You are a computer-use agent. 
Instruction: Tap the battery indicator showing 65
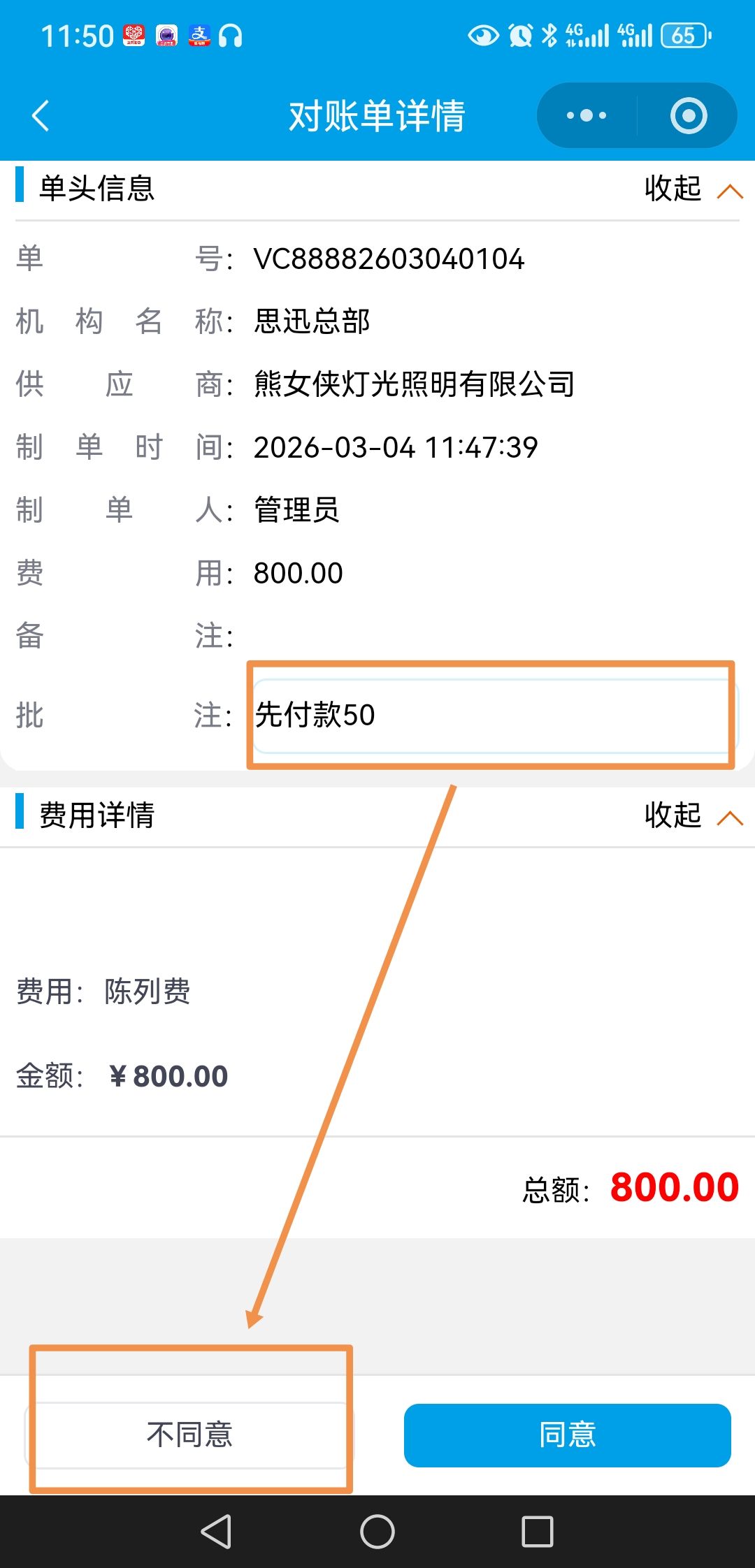tap(685, 36)
